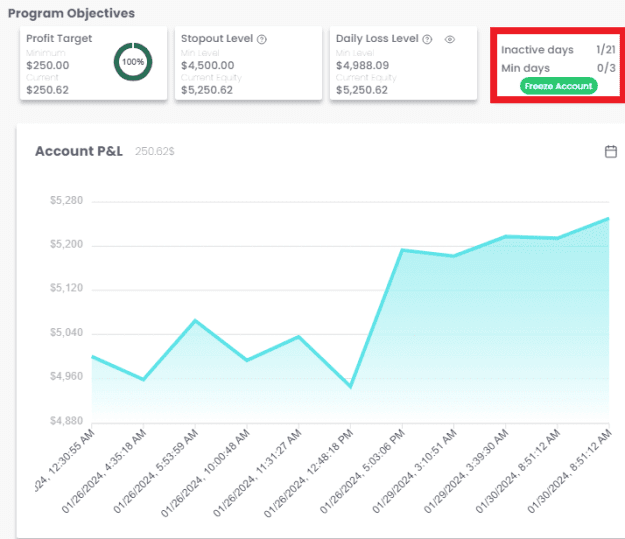Click the Profit Target minimum $250.00 value

[48, 65]
